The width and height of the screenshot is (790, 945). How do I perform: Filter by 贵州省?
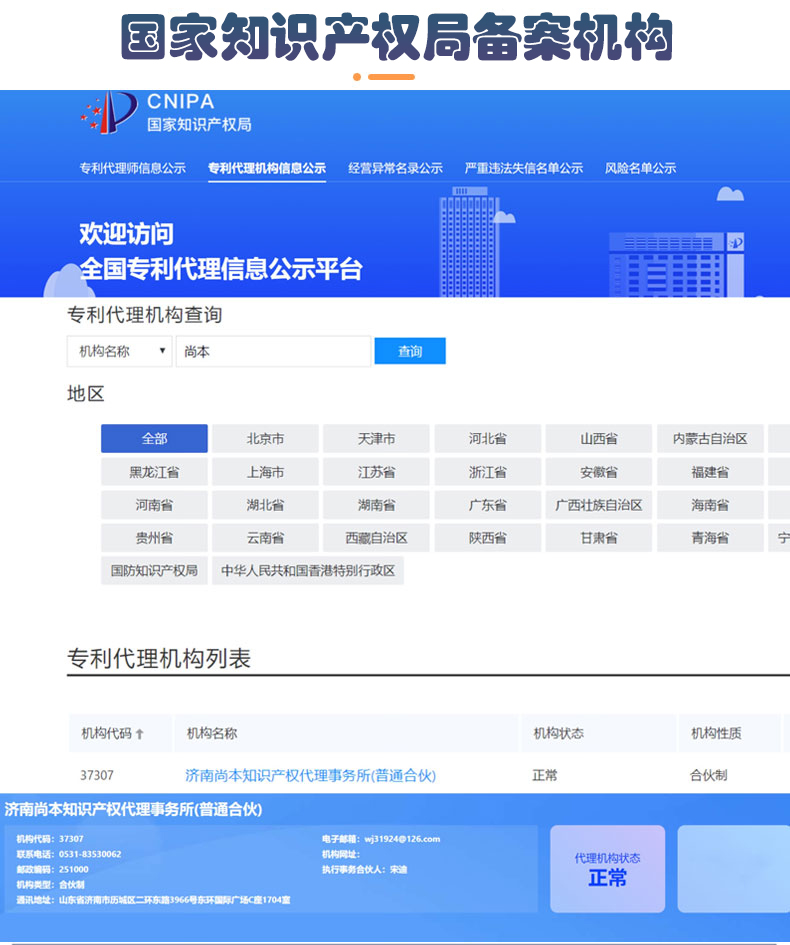(x=154, y=538)
